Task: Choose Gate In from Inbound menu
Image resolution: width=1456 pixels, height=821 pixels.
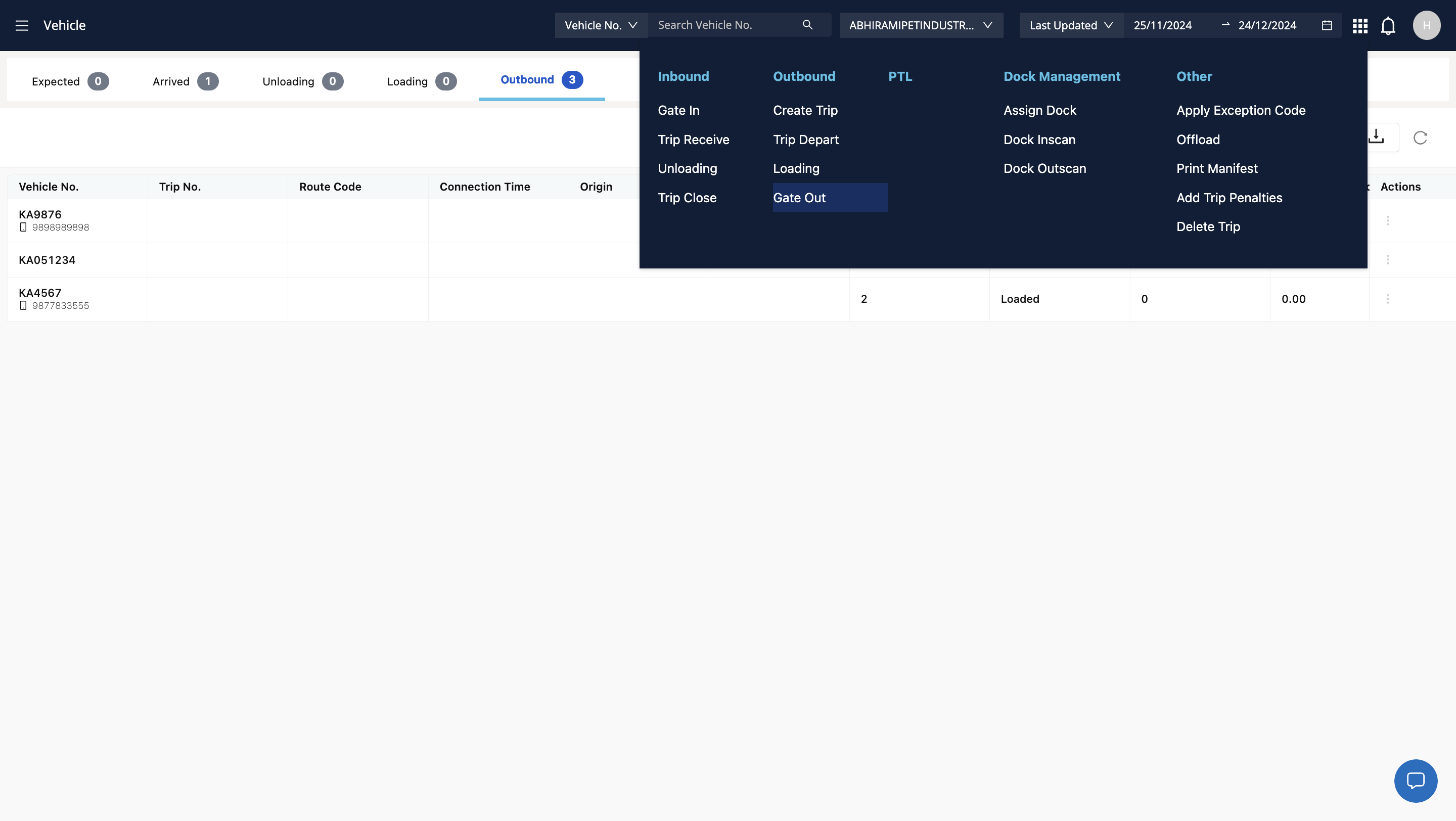Action: pyautogui.click(x=678, y=110)
